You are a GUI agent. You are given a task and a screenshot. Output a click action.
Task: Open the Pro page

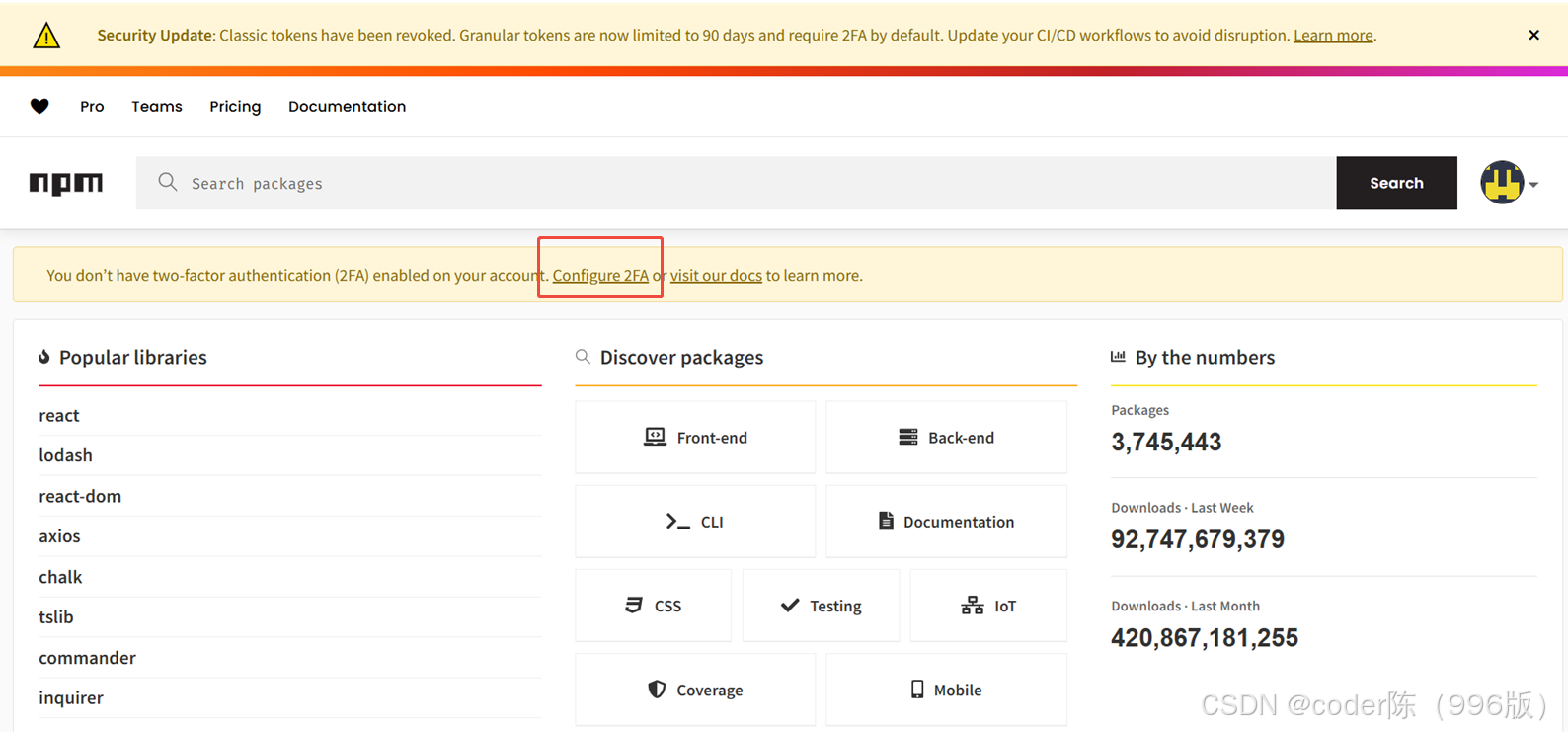[92, 106]
